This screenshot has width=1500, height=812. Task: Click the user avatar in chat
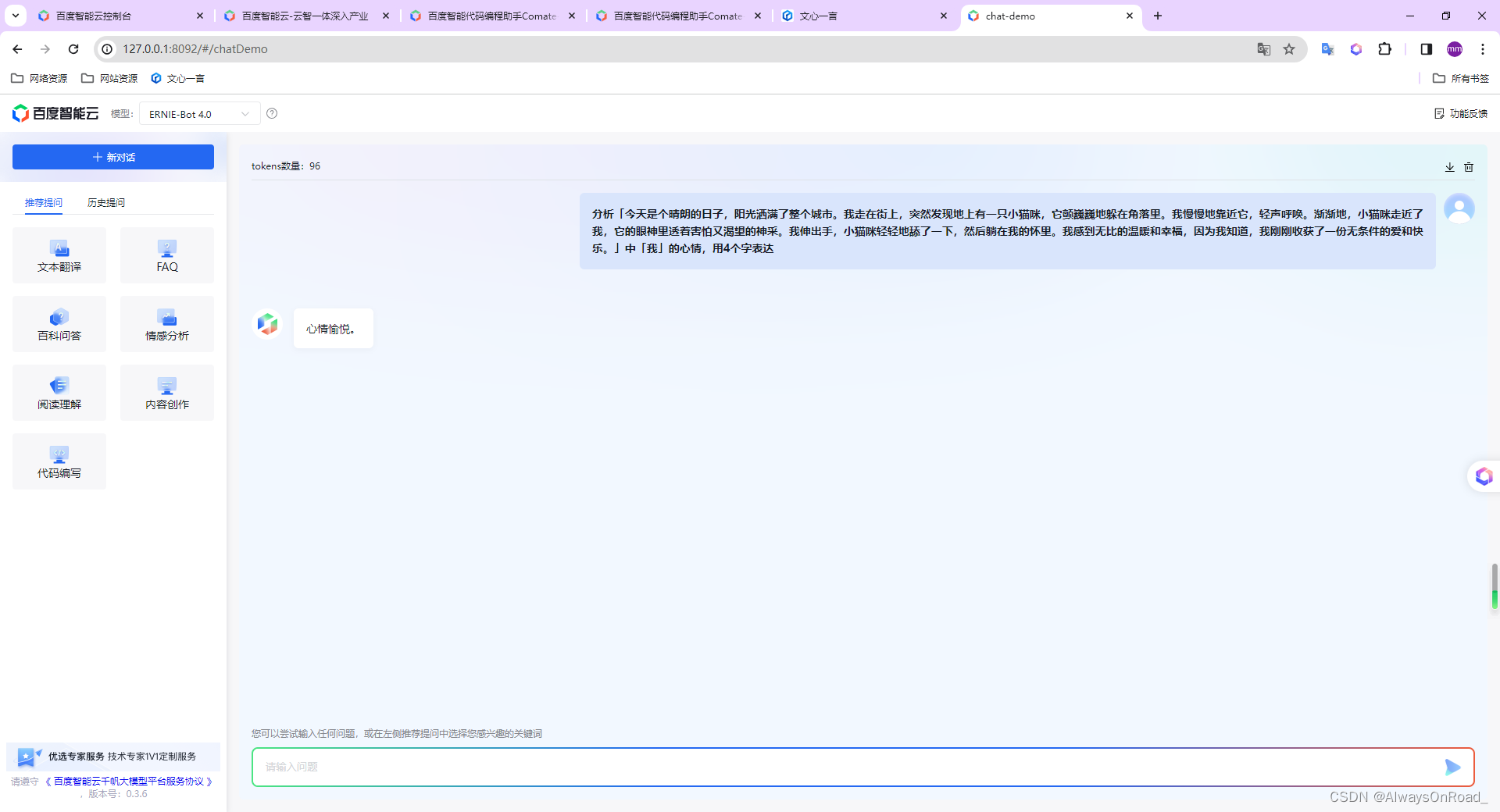[1459, 208]
